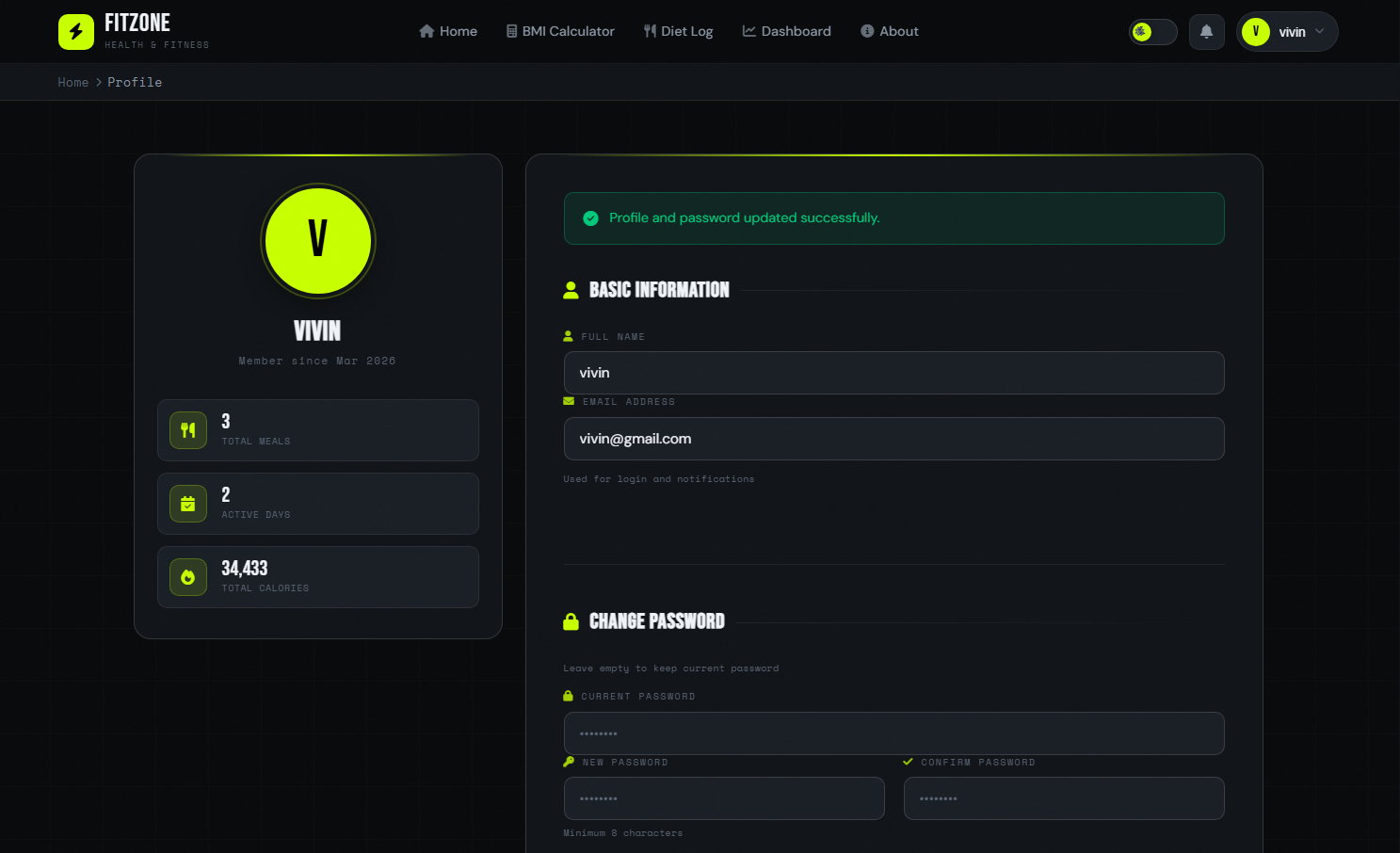The height and width of the screenshot is (853, 1400).
Task: Click the Confirm Password checkmark icon
Action: (x=908, y=762)
